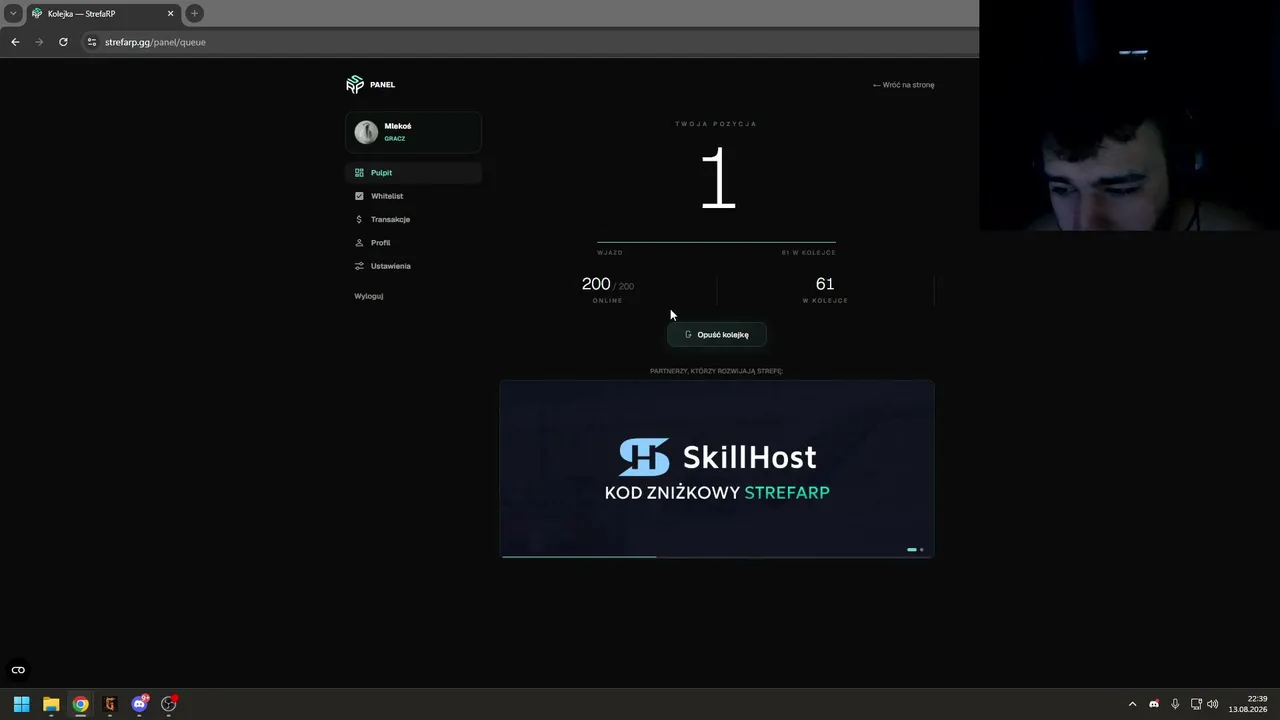Viewport: 1280px width, 720px height.
Task: Click the 200 / 200 online count
Action: [608, 285]
